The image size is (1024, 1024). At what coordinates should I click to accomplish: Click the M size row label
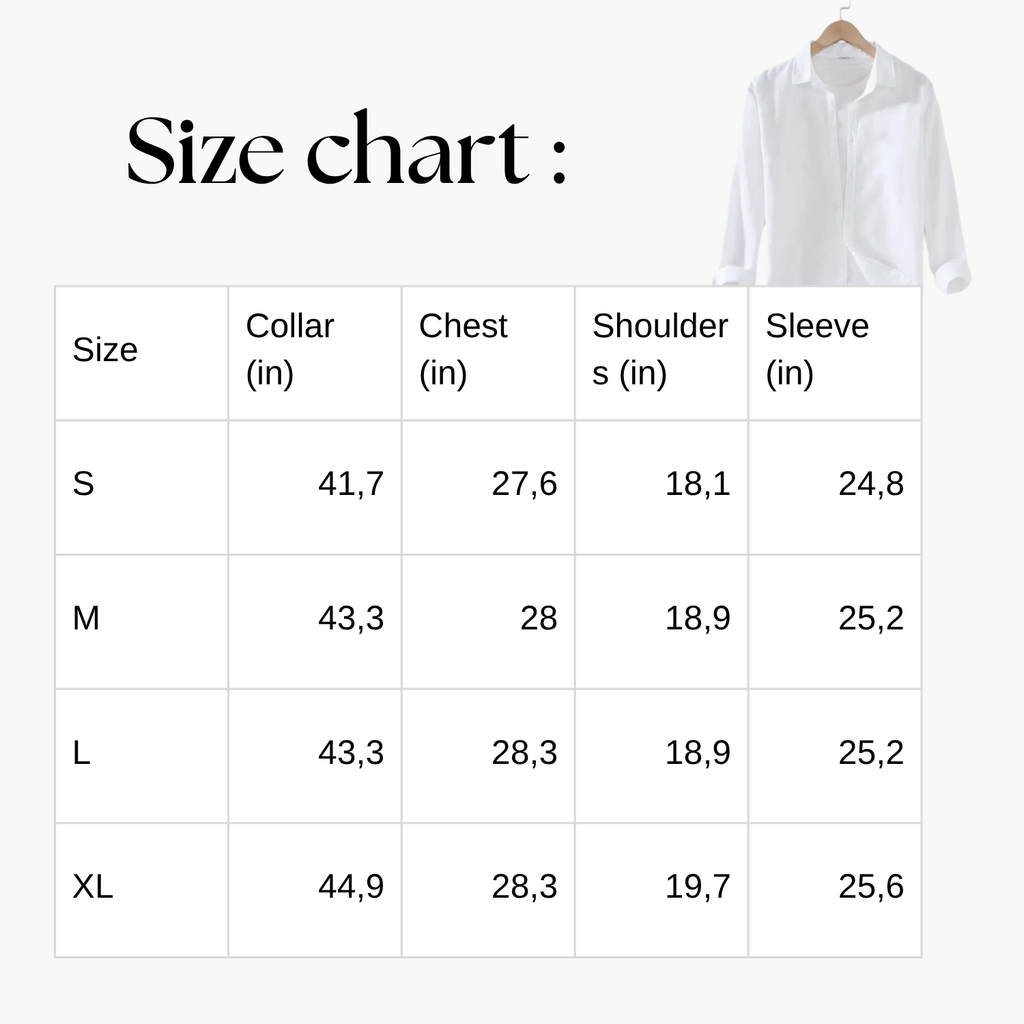pyautogui.click(x=86, y=618)
